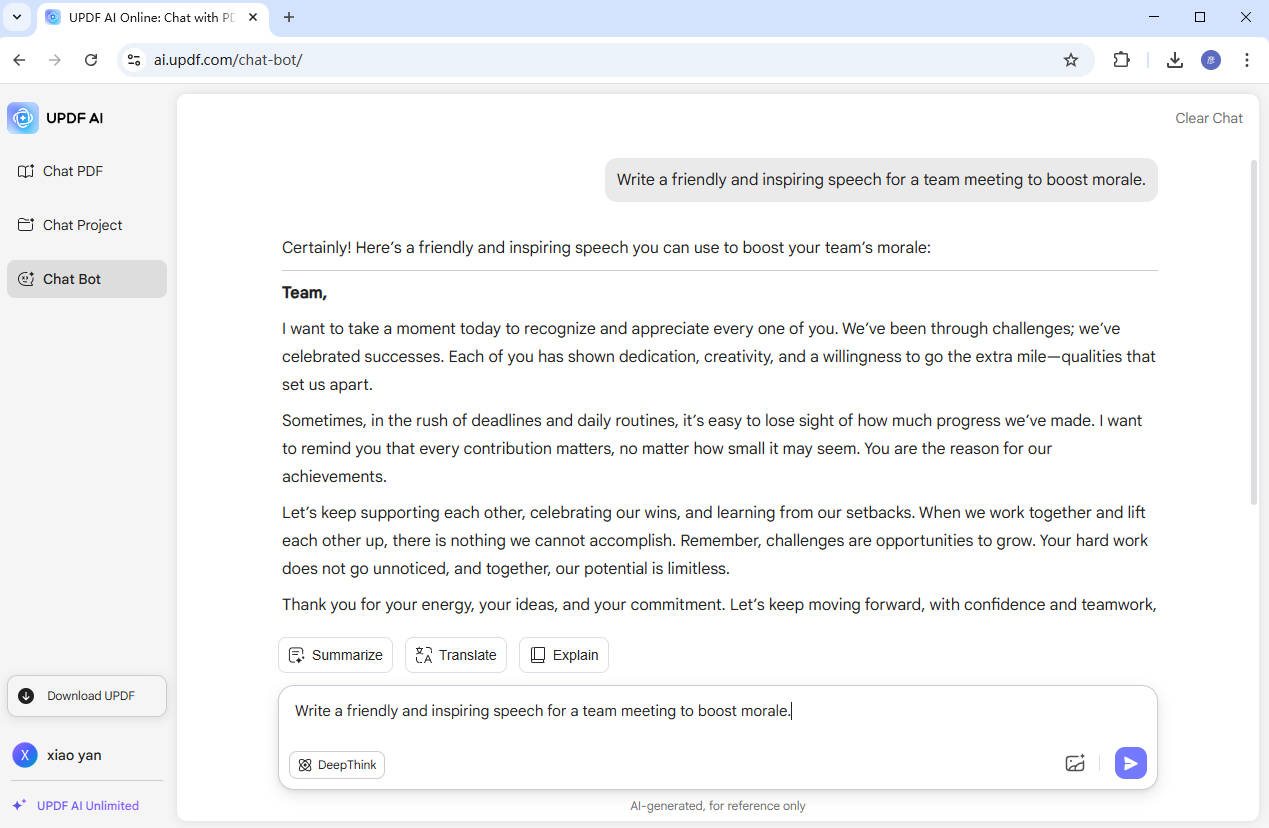Click the Chat Bot face icon
The height and width of the screenshot is (828, 1269).
[26, 279]
